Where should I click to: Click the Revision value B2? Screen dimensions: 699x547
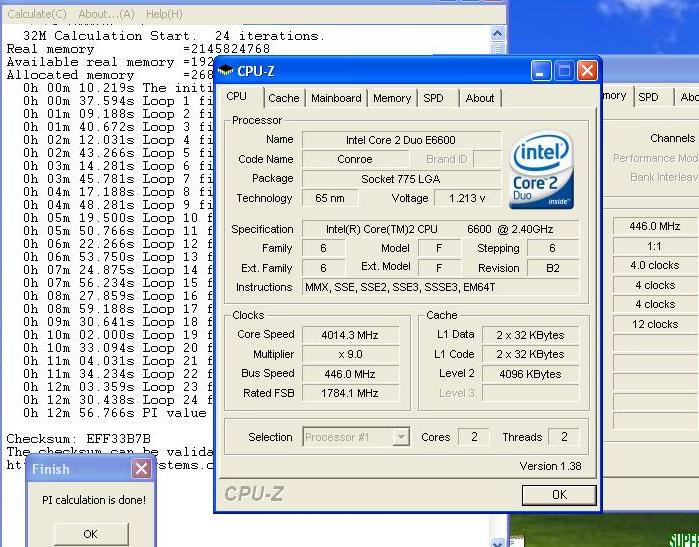(553, 268)
